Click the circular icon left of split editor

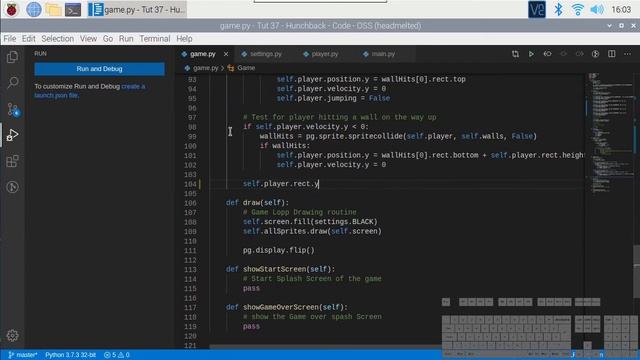pos(595,54)
